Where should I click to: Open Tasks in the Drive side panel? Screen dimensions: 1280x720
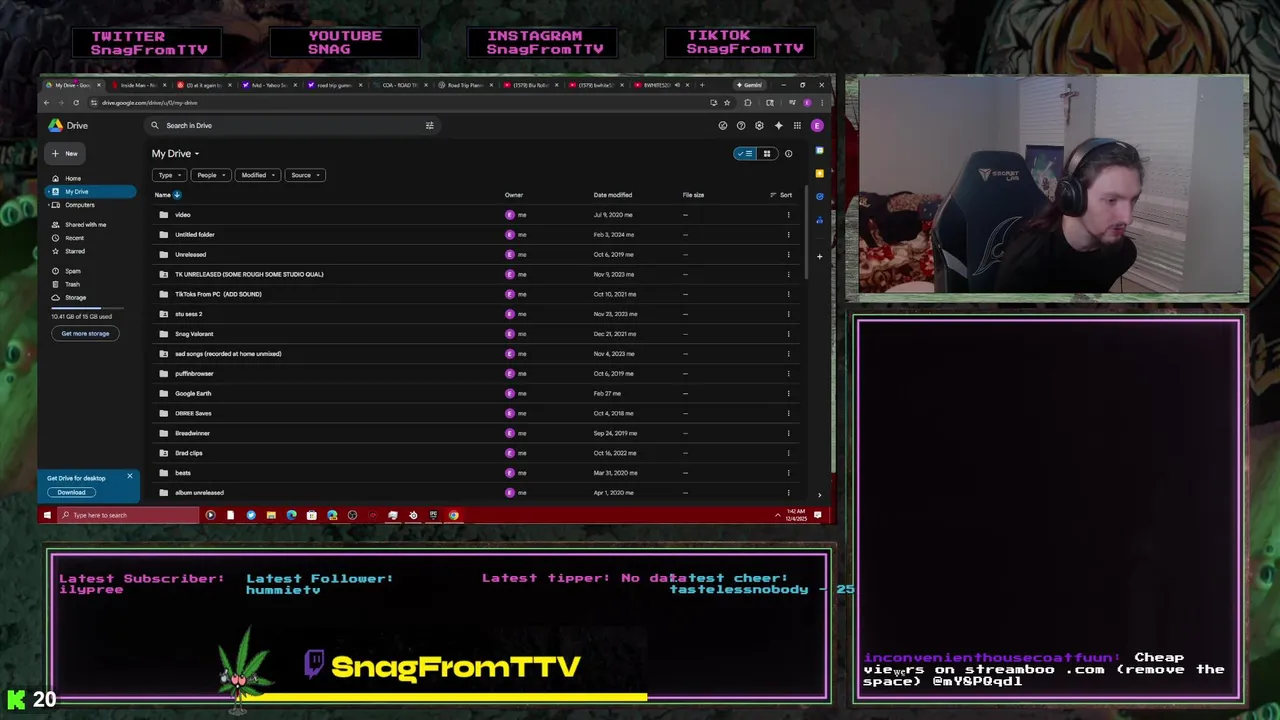tap(819, 196)
